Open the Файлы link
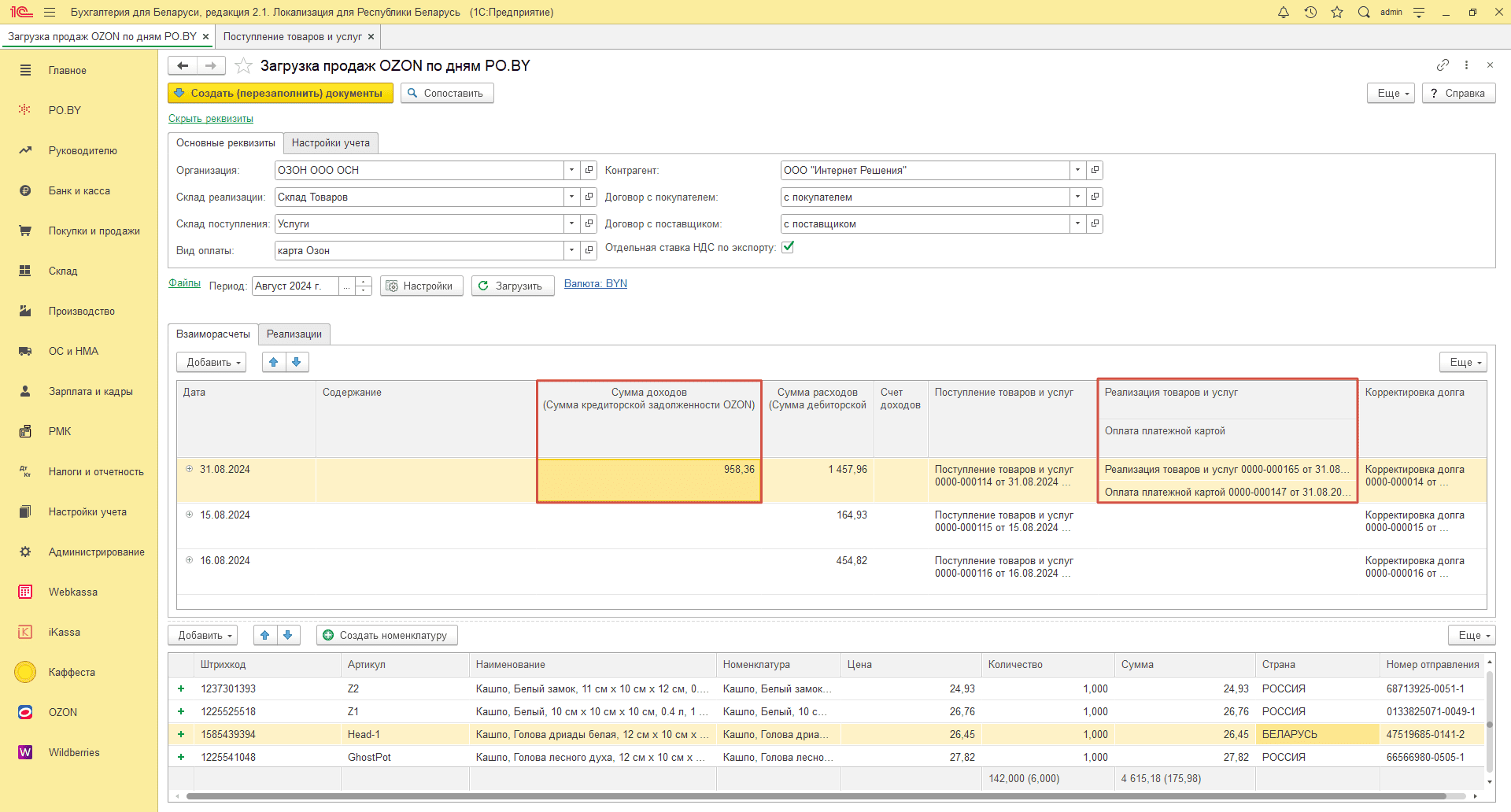1511x812 pixels. (x=184, y=282)
